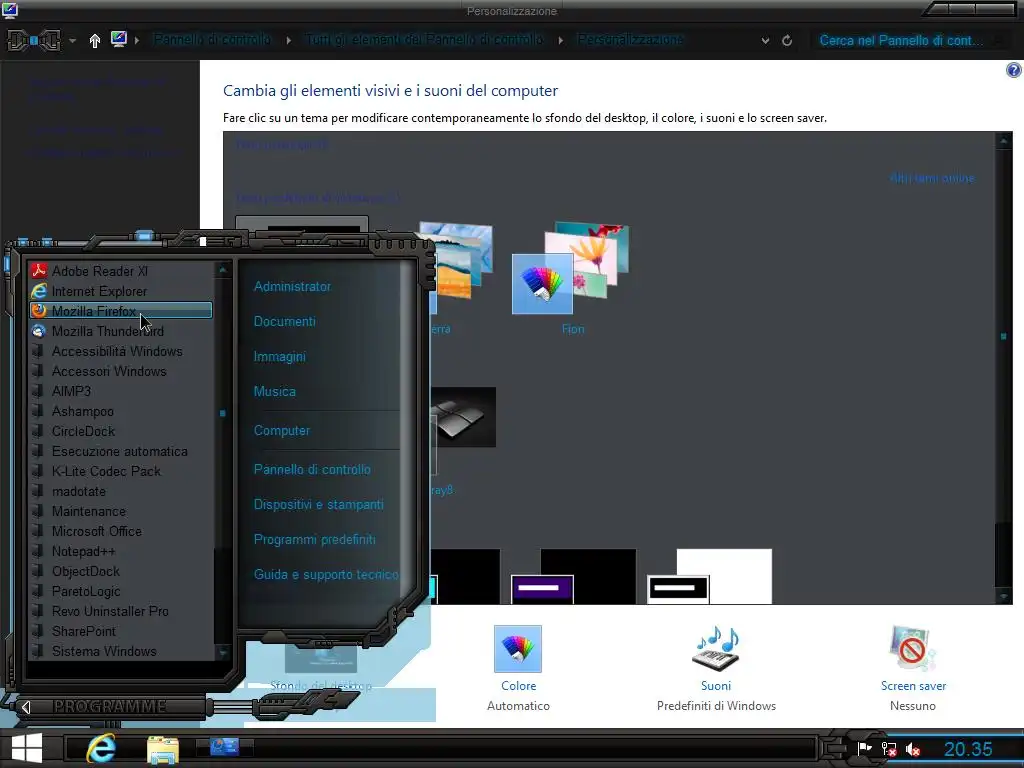This screenshot has width=1024, height=768.
Task: Open Internet Explorer on the taskbar
Action: (101, 748)
